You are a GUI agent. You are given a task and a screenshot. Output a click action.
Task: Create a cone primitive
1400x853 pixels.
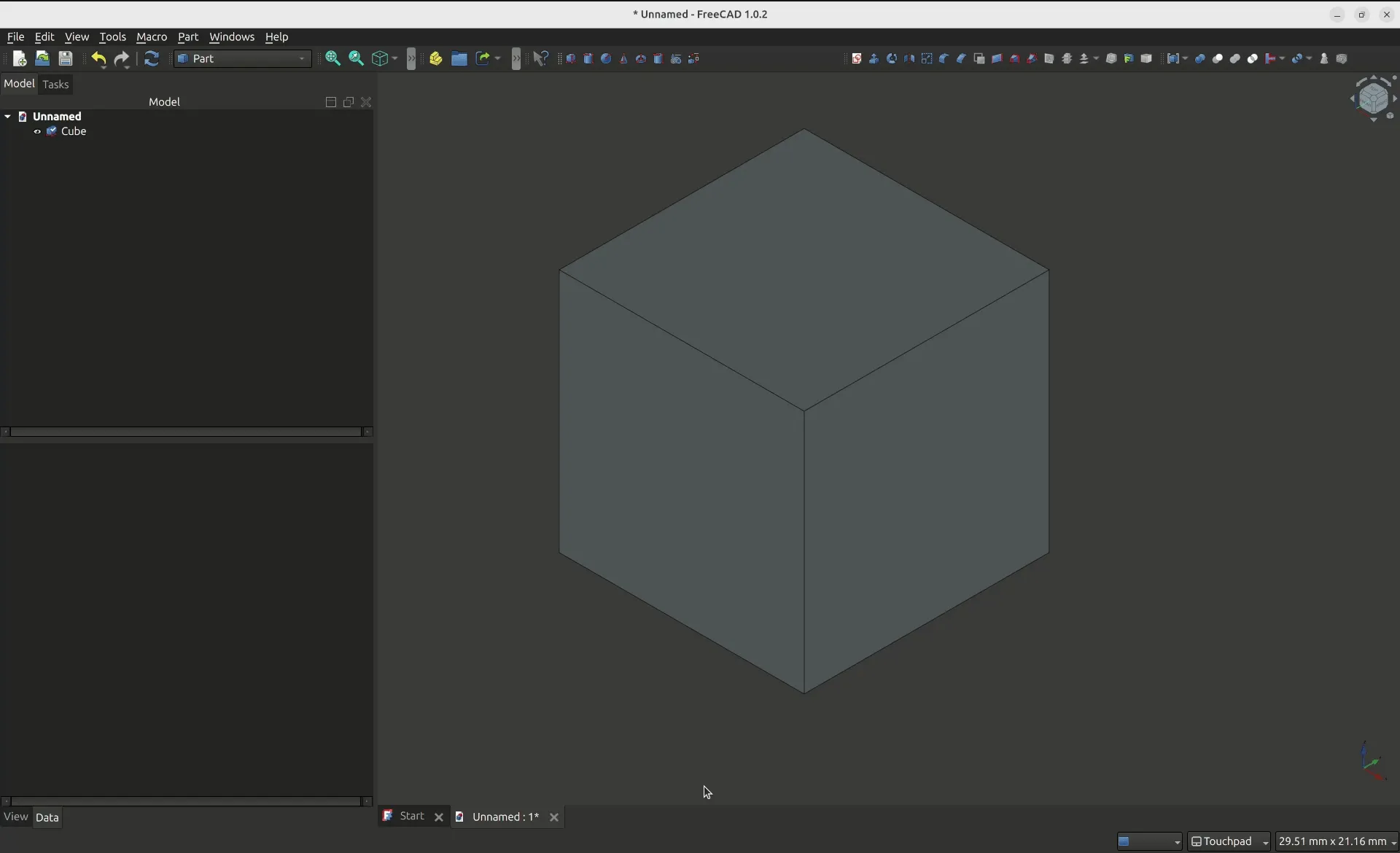click(x=624, y=58)
